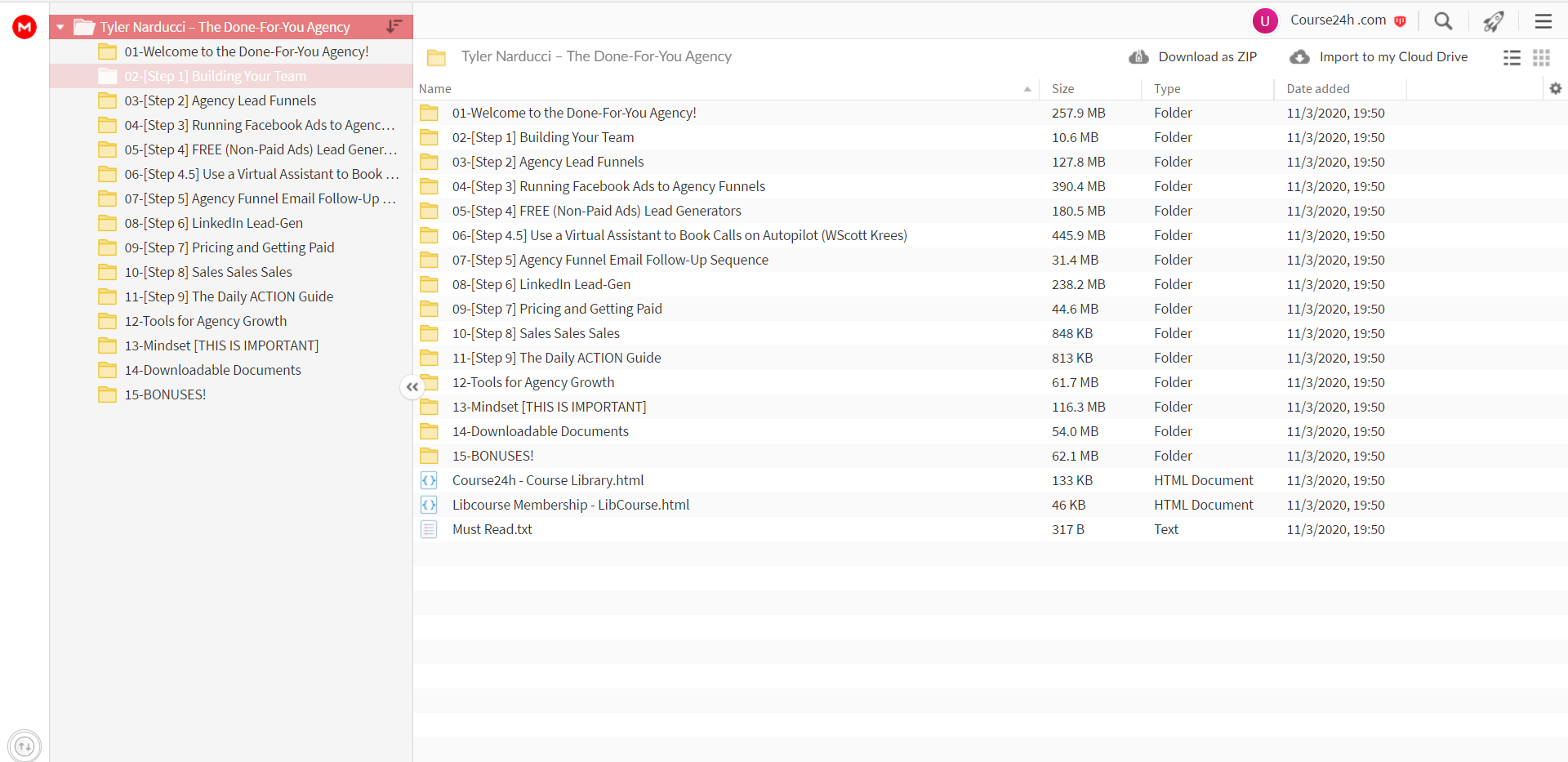This screenshot has height=762, width=1568.
Task: Click the 445.9 MB size cell
Action: point(1078,235)
